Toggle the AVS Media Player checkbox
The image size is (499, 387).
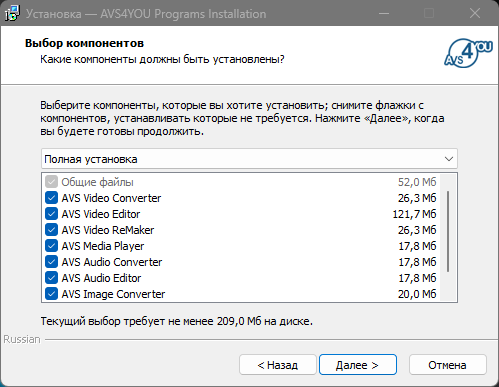pyautogui.click(x=51, y=246)
